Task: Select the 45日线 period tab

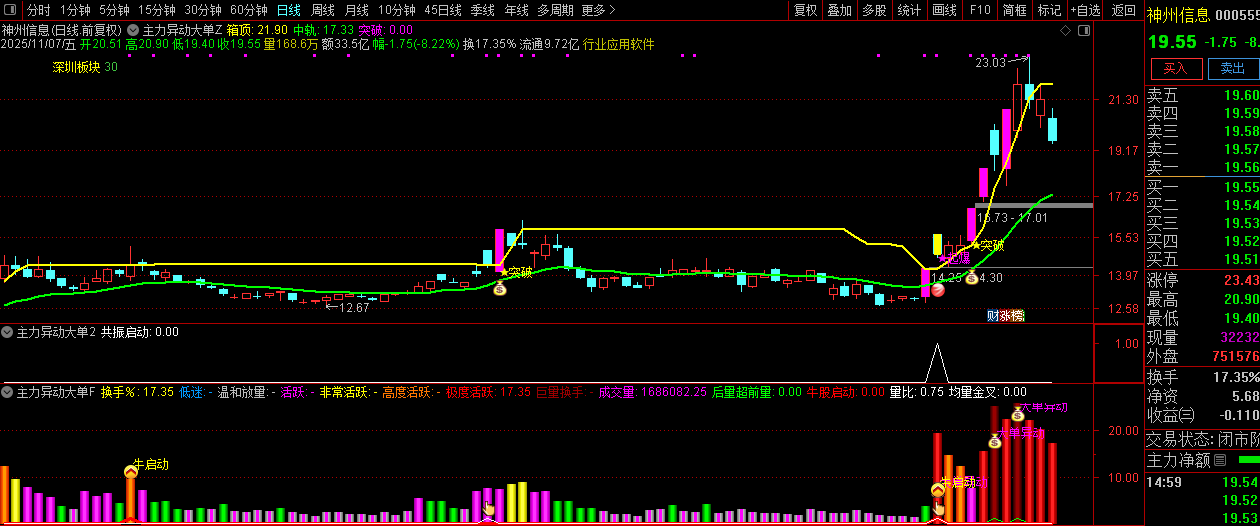Action: [x=443, y=10]
